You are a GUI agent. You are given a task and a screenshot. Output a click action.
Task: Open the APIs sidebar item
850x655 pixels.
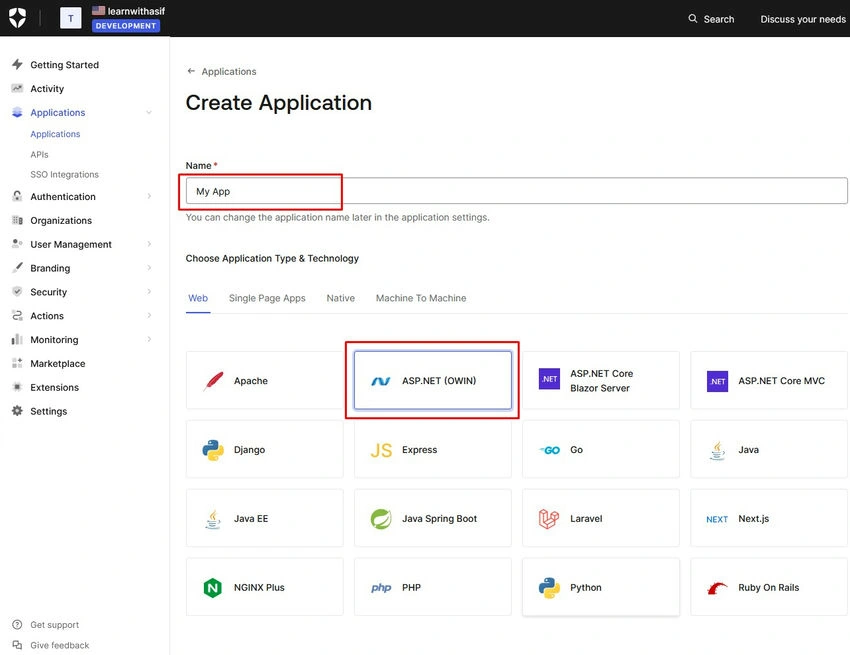[x=39, y=155]
